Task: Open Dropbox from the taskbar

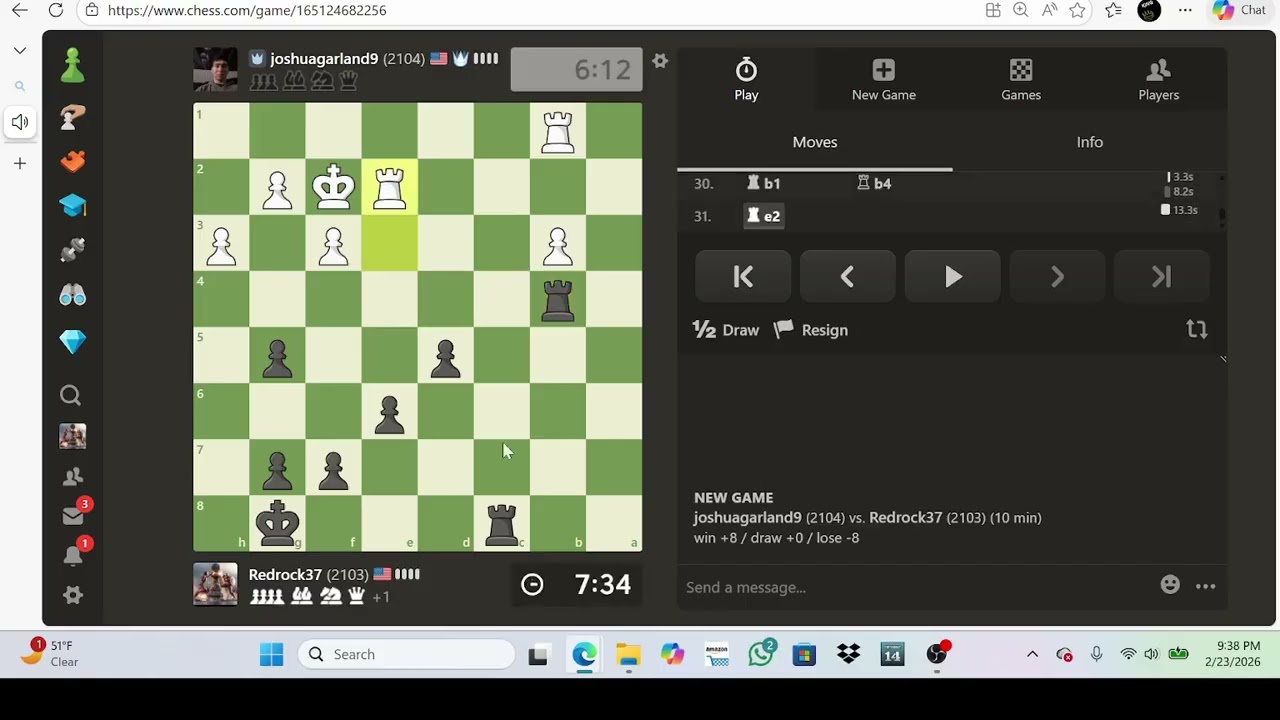Action: tap(849, 655)
